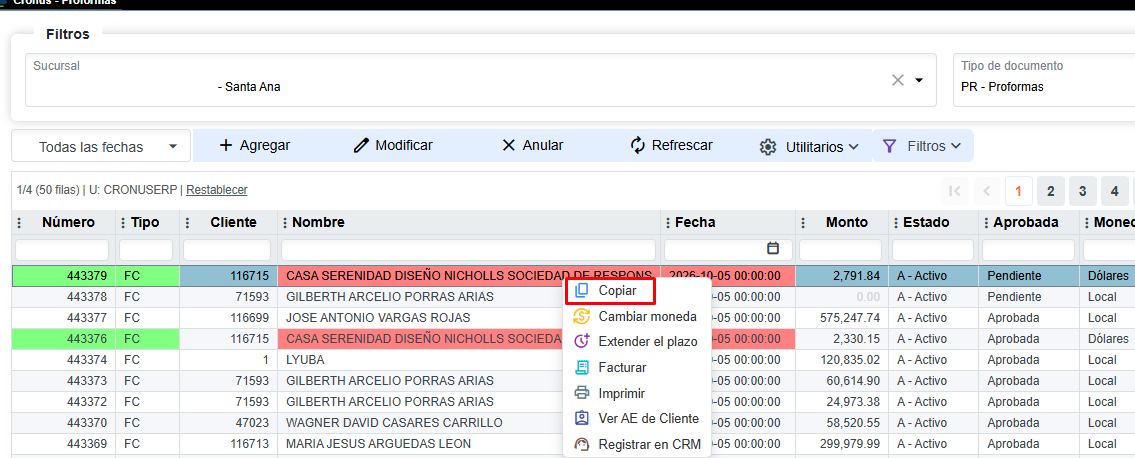This screenshot has height=458, width=1135.
Task: Click the Registrar en CRM icon
Action: click(x=582, y=444)
